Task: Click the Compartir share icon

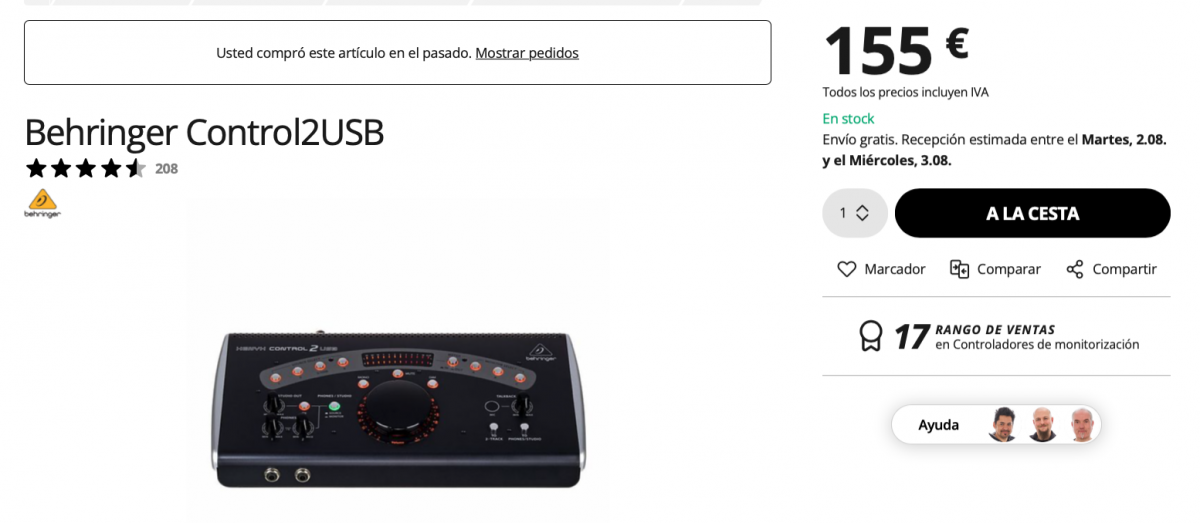Action: (x=1075, y=269)
